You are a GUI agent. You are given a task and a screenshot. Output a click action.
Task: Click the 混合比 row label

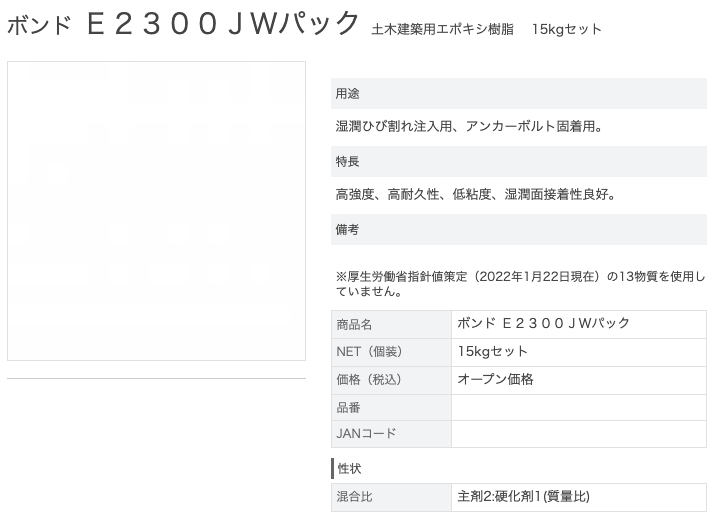coord(391,497)
